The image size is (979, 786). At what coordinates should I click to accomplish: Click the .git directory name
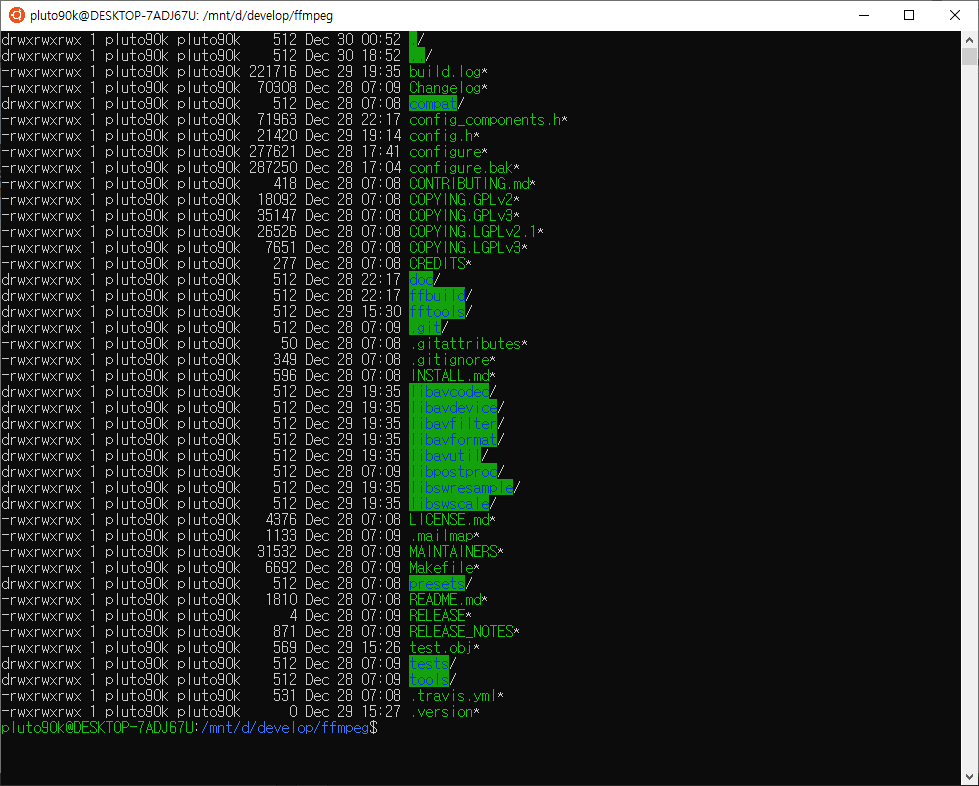425,328
